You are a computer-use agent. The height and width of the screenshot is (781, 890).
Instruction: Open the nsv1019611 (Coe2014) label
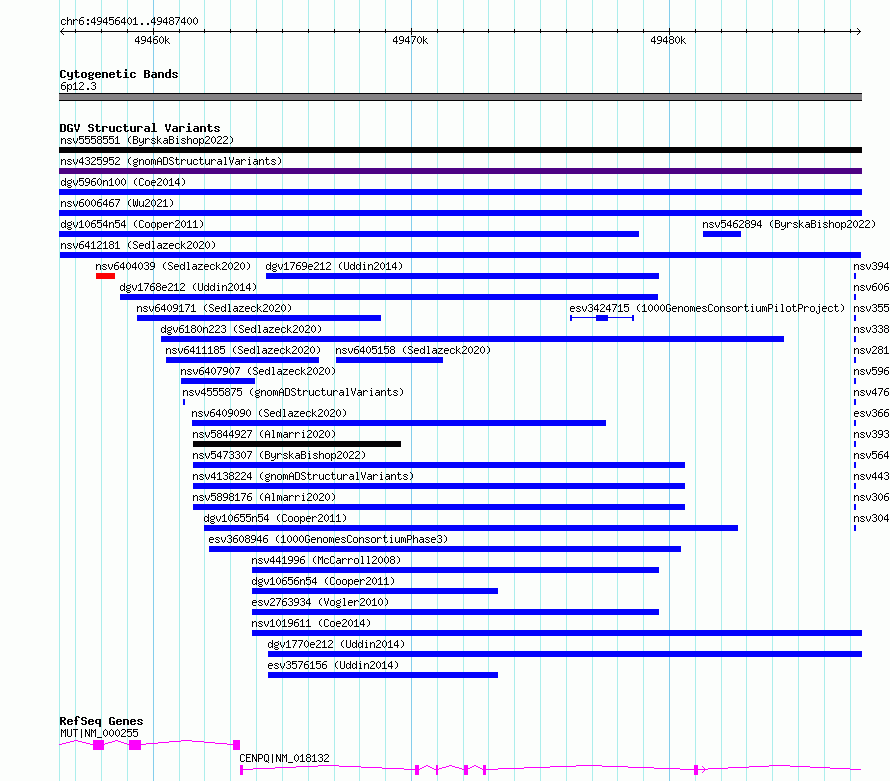click(311, 623)
